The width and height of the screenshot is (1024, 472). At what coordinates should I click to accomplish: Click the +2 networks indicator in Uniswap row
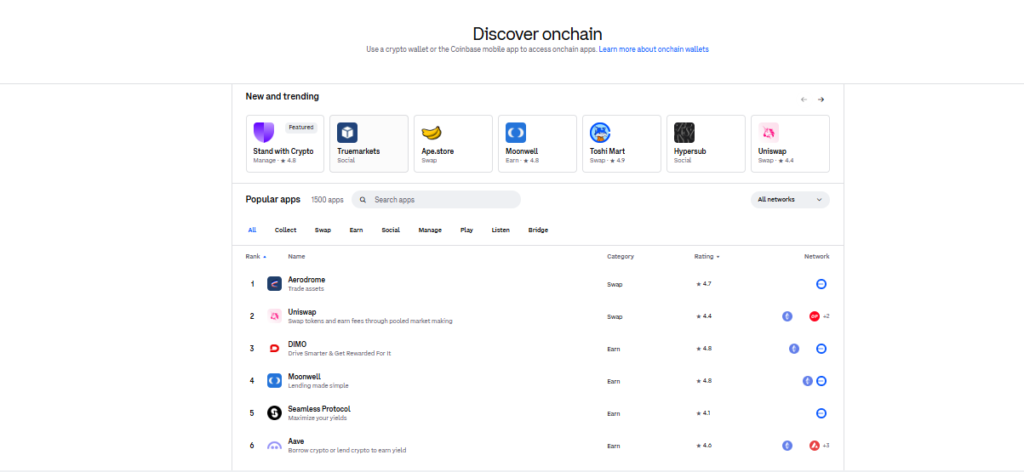point(826,316)
